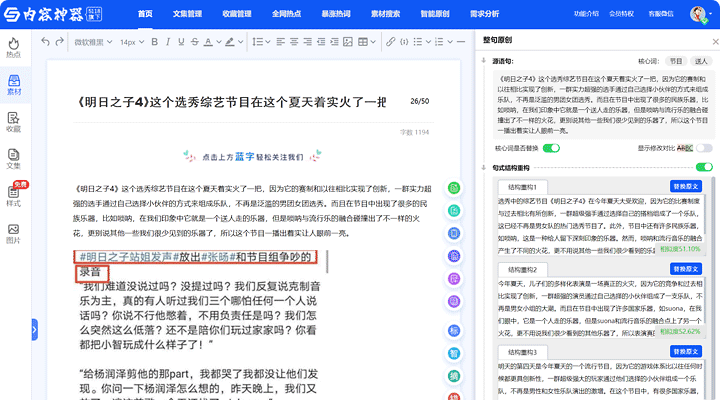
Task: Open 全网热点 menu
Action: click(x=286, y=14)
